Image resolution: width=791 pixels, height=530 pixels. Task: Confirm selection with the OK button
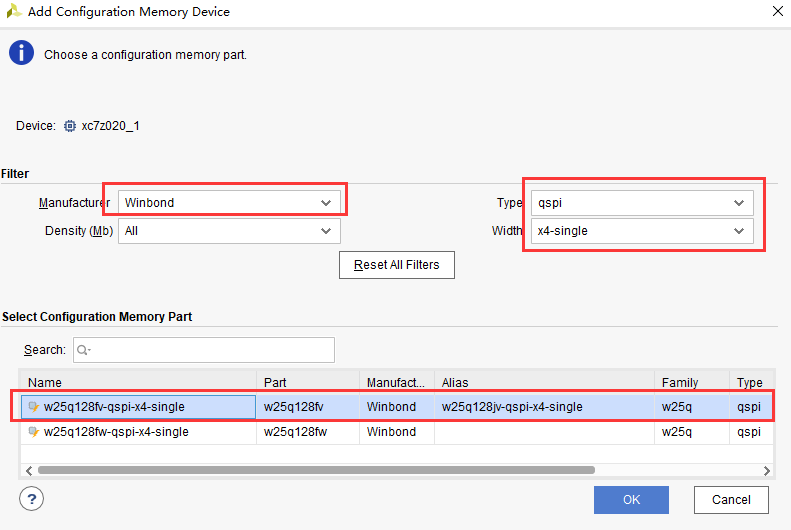click(x=631, y=500)
